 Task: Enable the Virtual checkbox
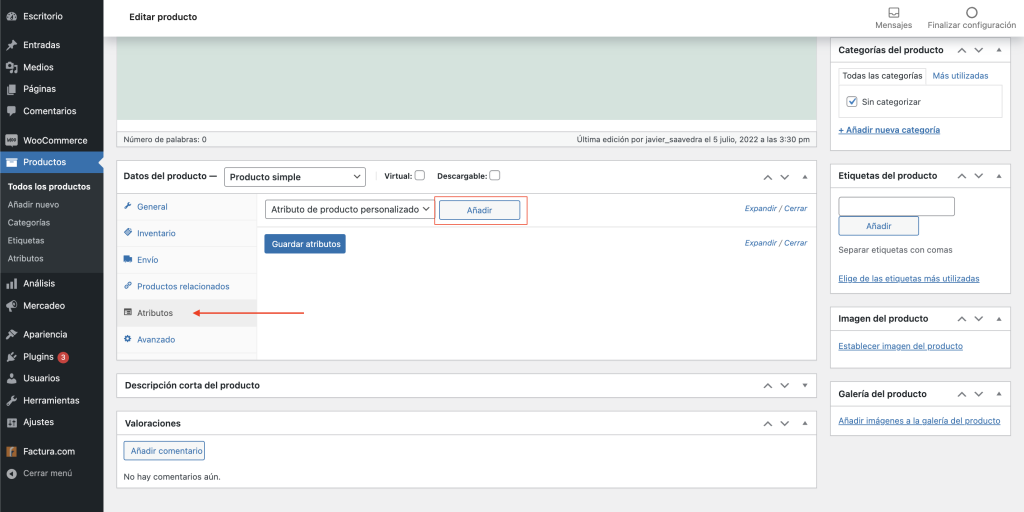(x=420, y=175)
